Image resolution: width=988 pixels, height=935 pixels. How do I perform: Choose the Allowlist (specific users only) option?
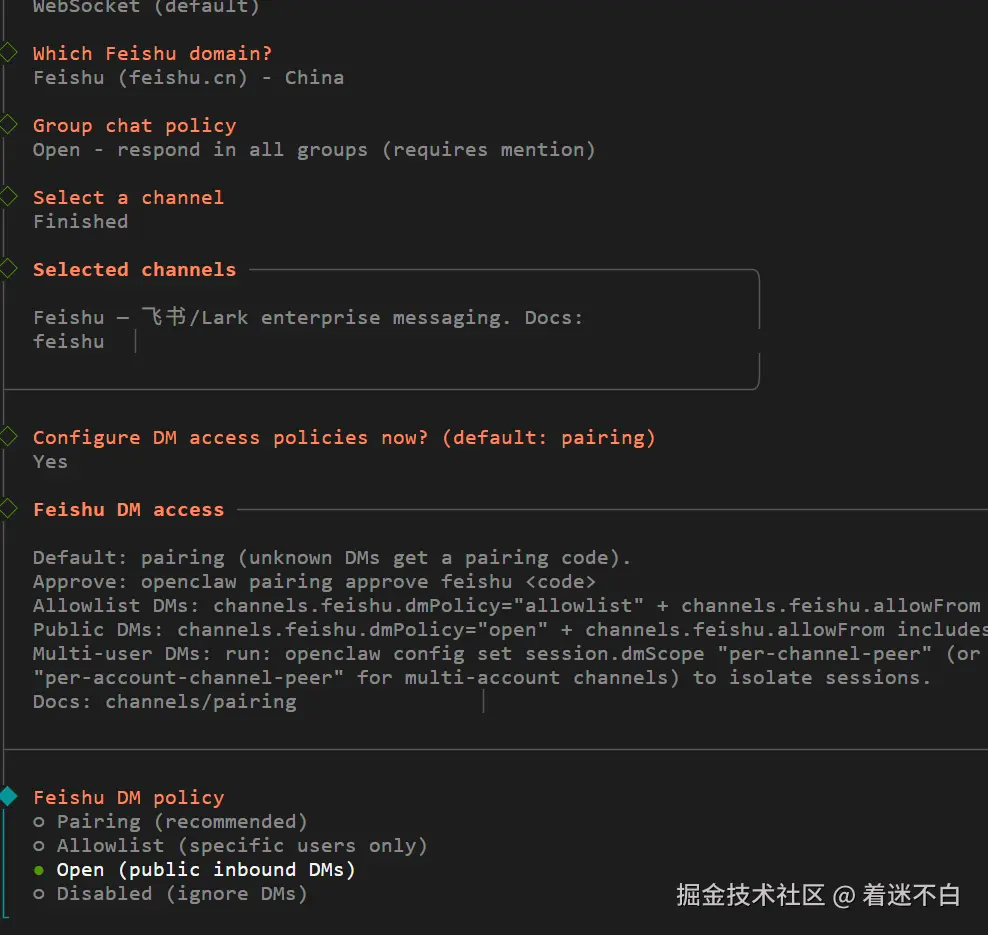point(242,845)
